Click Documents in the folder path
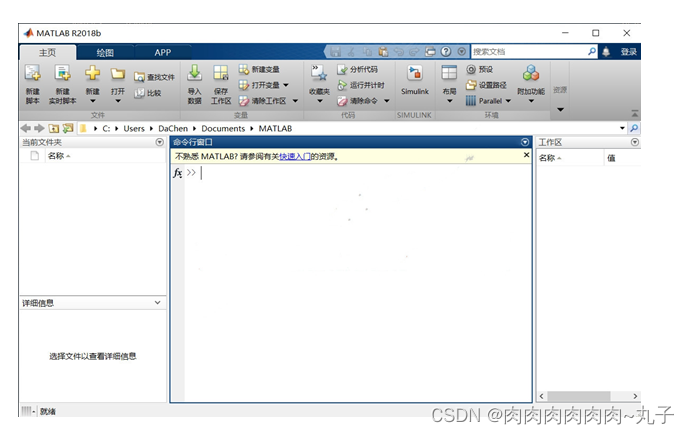 (x=223, y=128)
